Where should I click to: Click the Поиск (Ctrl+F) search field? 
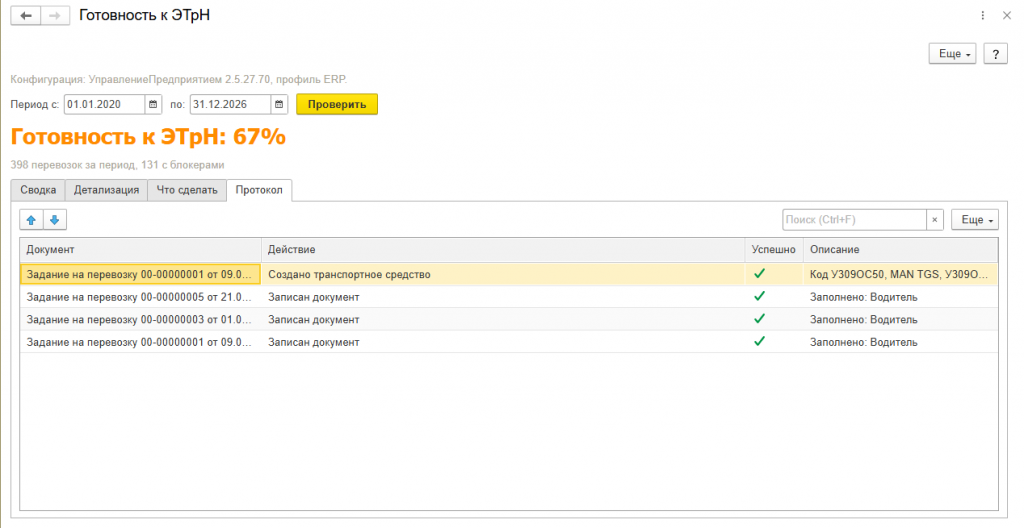pyautogui.click(x=854, y=220)
